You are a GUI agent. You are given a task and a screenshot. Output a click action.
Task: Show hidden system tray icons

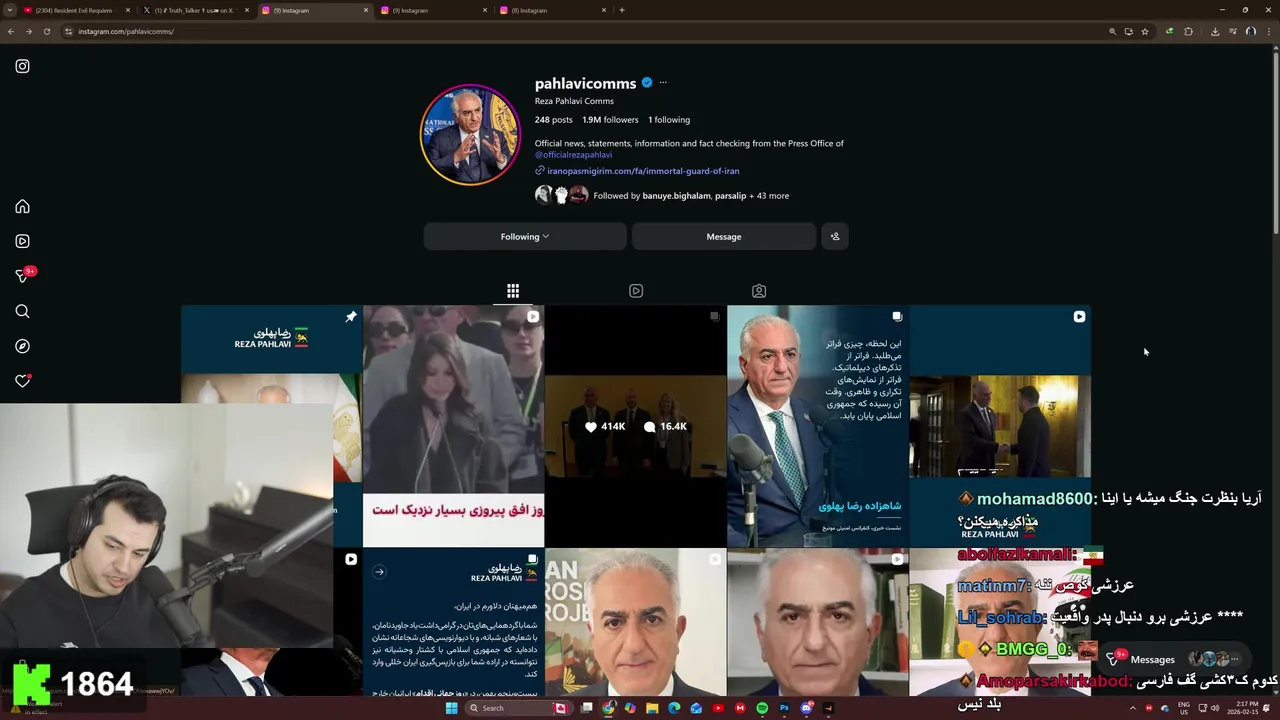tap(1132, 708)
